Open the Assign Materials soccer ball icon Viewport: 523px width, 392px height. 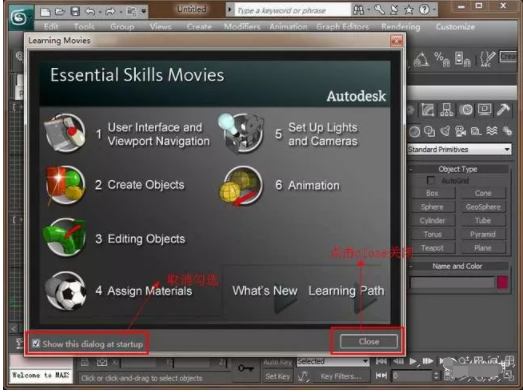click(65, 291)
